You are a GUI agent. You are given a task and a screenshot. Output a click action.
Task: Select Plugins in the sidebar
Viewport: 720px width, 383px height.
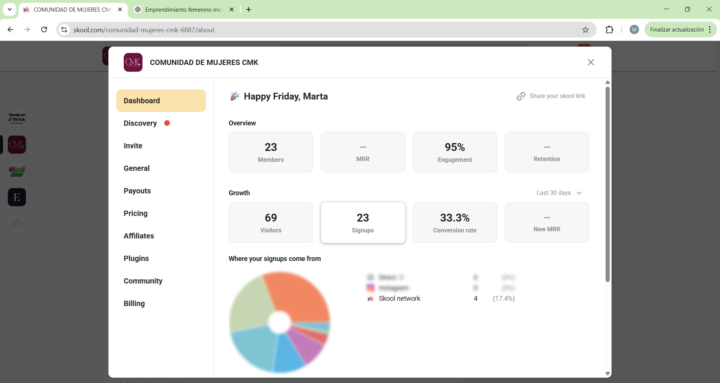coord(136,258)
